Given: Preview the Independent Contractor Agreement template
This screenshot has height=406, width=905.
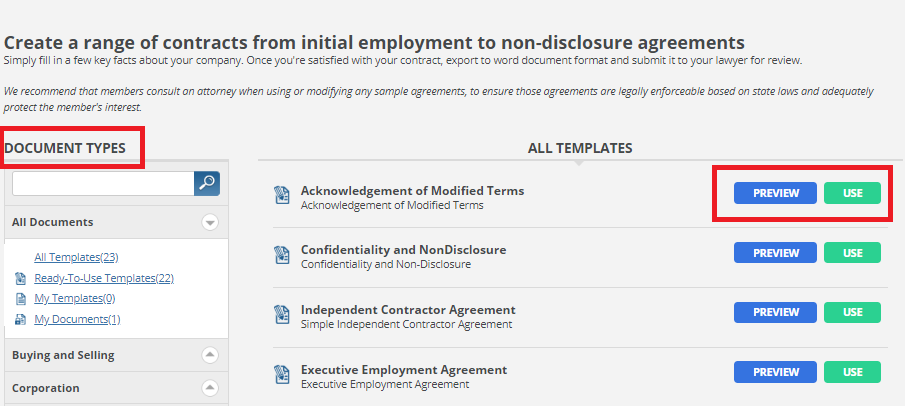Looking at the screenshot, I should [775, 312].
